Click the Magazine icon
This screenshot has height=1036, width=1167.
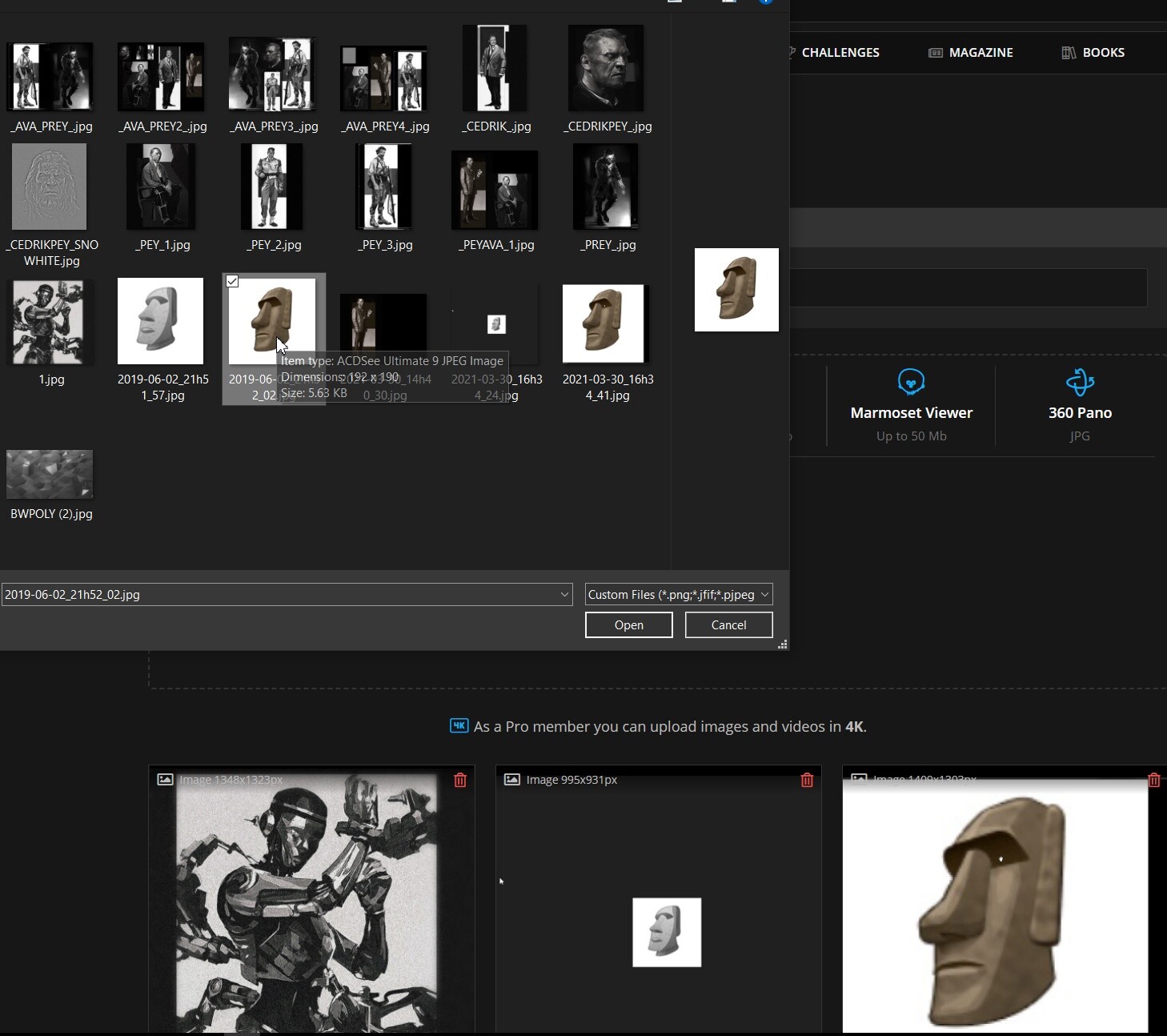936,53
